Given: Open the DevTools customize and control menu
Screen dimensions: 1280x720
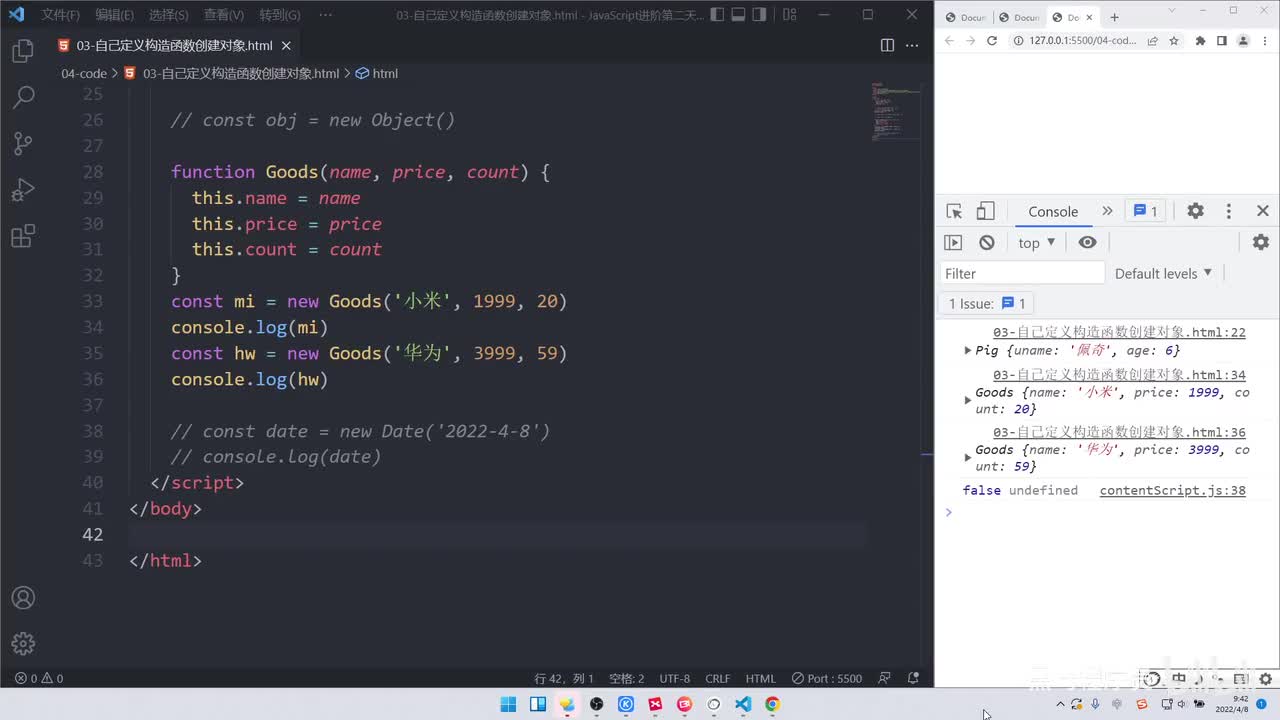Looking at the screenshot, I should pyautogui.click(x=1229, y=211).
